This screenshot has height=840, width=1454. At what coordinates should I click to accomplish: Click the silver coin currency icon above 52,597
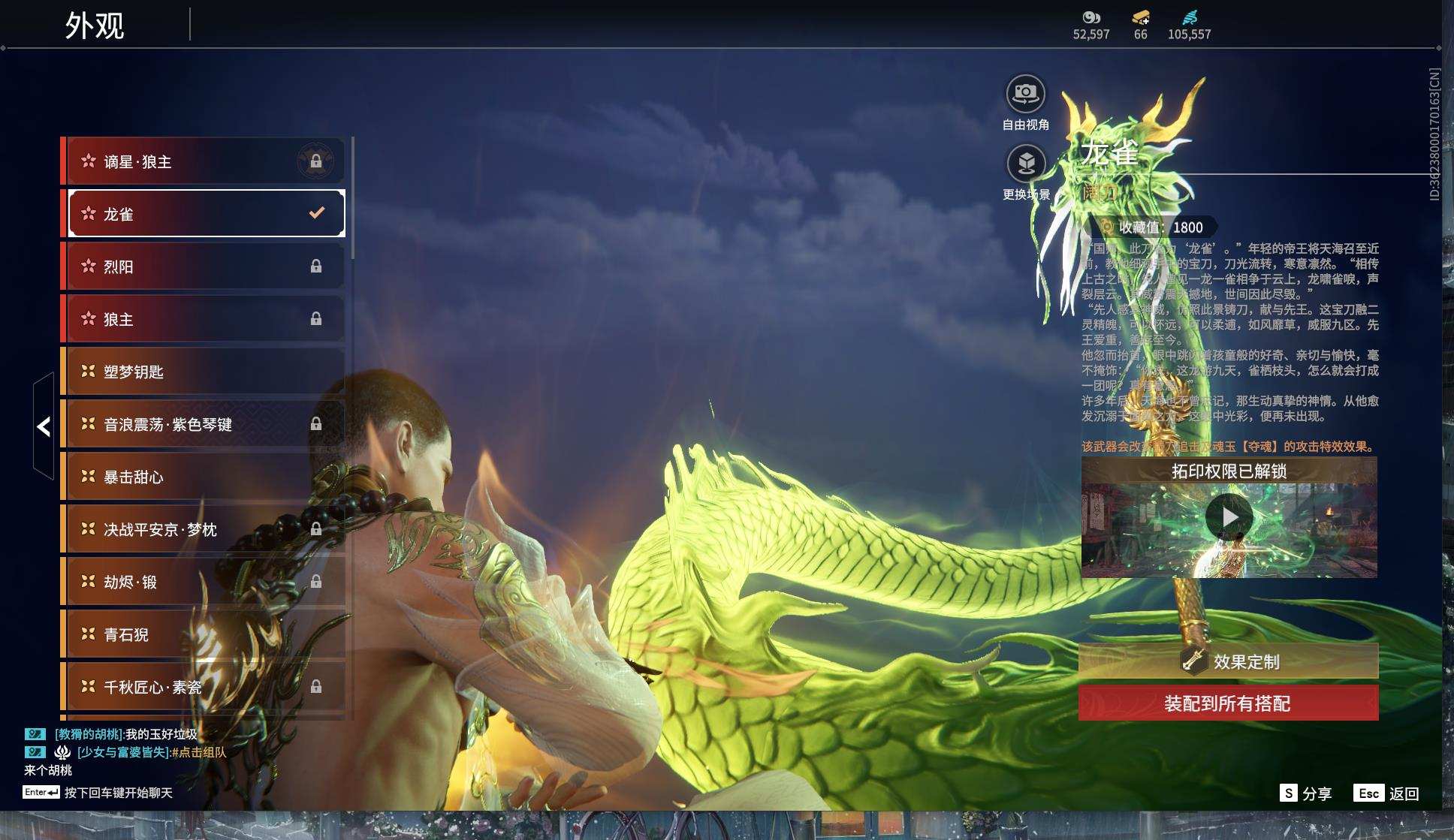tap(1091, 17)
